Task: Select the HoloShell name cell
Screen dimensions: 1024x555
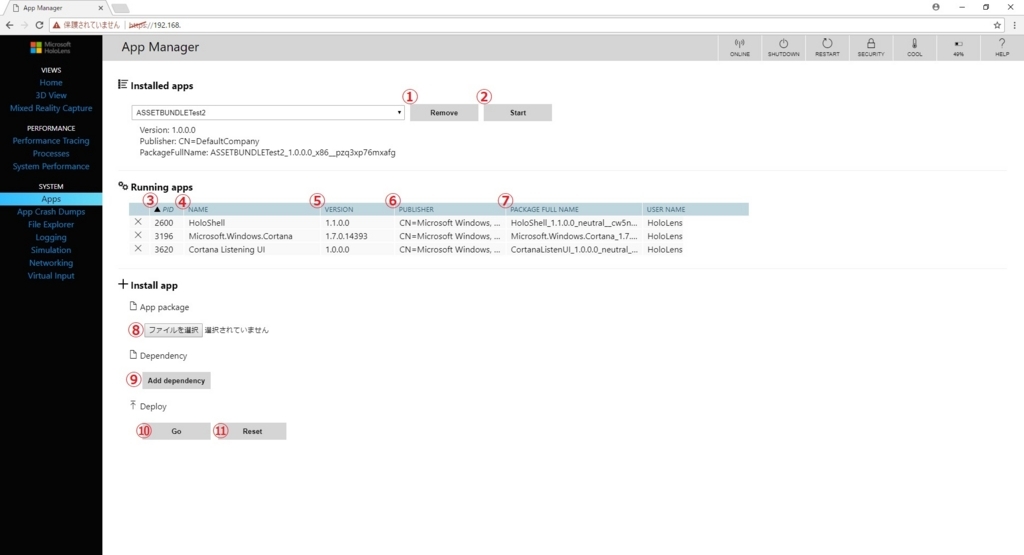Action: tap(206, 223)
